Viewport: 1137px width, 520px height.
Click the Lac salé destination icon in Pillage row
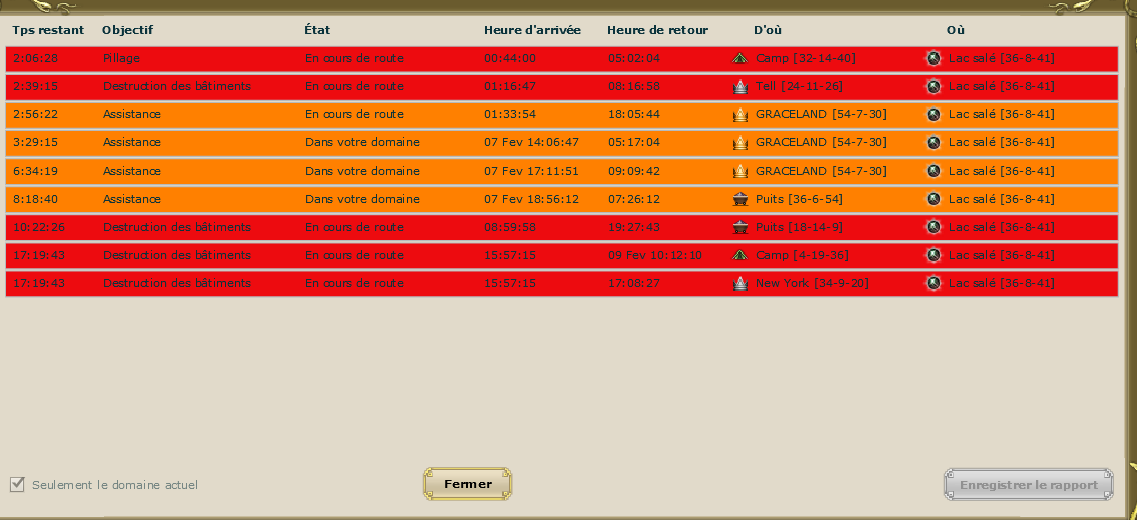(933, 58)
